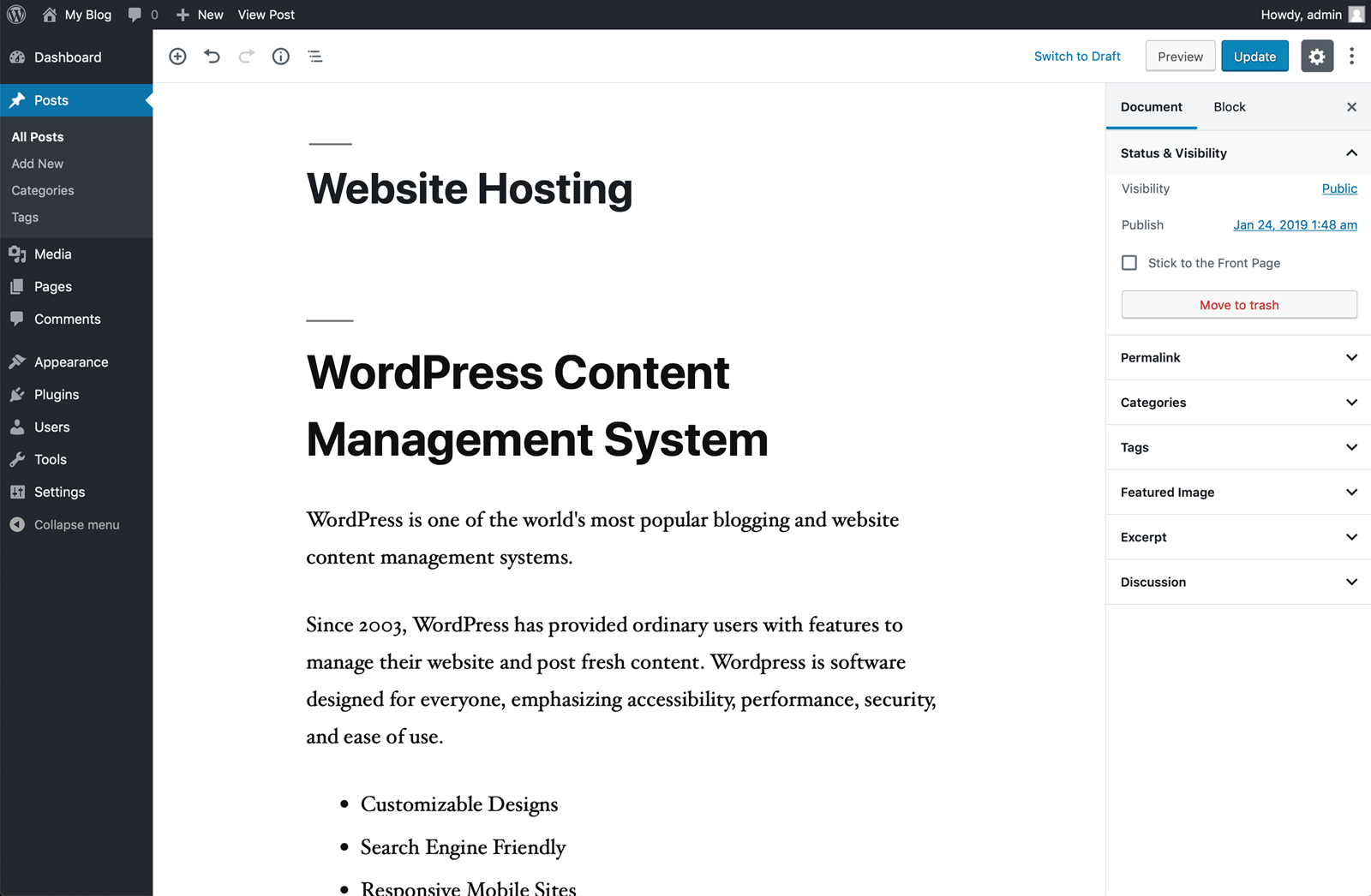This screenshot has width=1371, height=896.
Task: Open Categories under Posts
Action: [x=43, y=190]
